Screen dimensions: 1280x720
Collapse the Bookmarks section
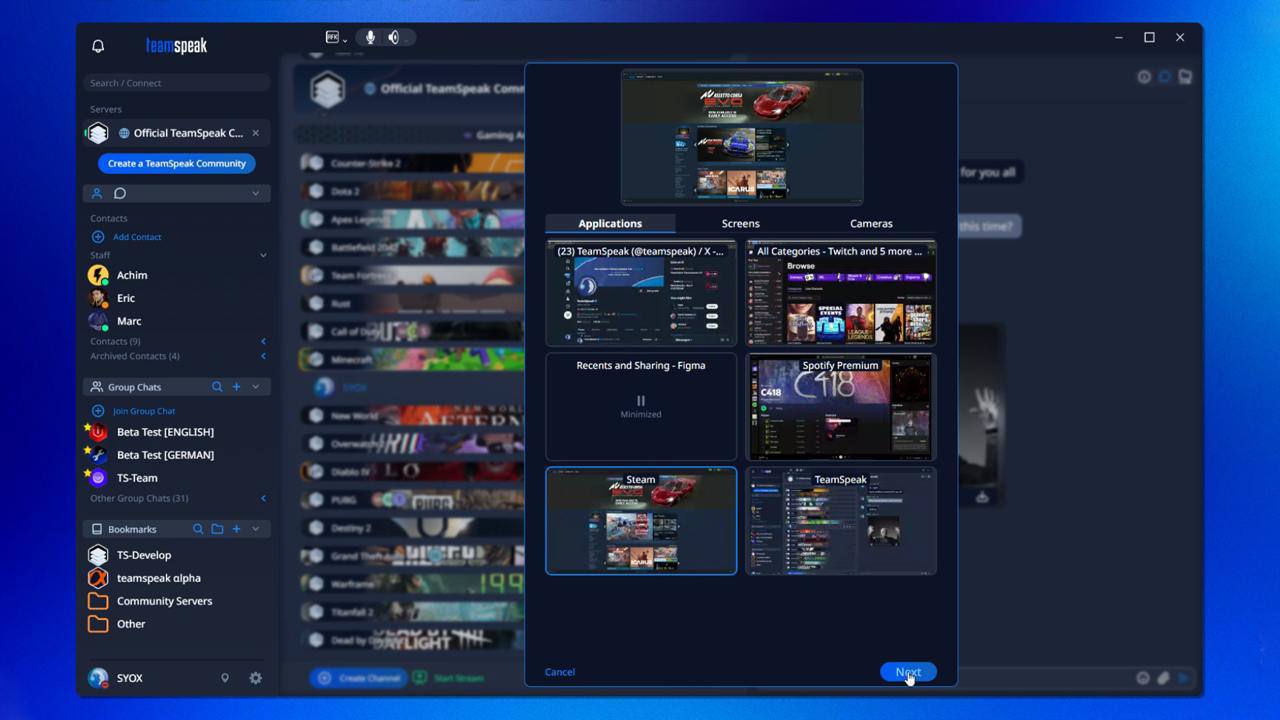255,529
